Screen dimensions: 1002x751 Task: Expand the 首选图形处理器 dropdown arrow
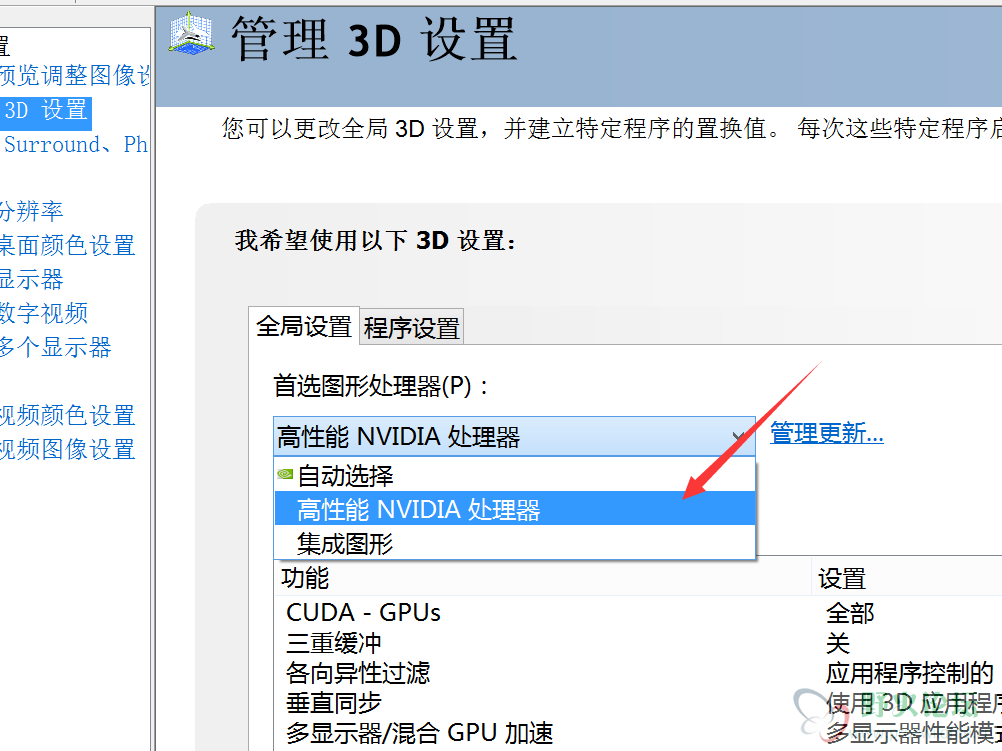[x=739, y=437]
